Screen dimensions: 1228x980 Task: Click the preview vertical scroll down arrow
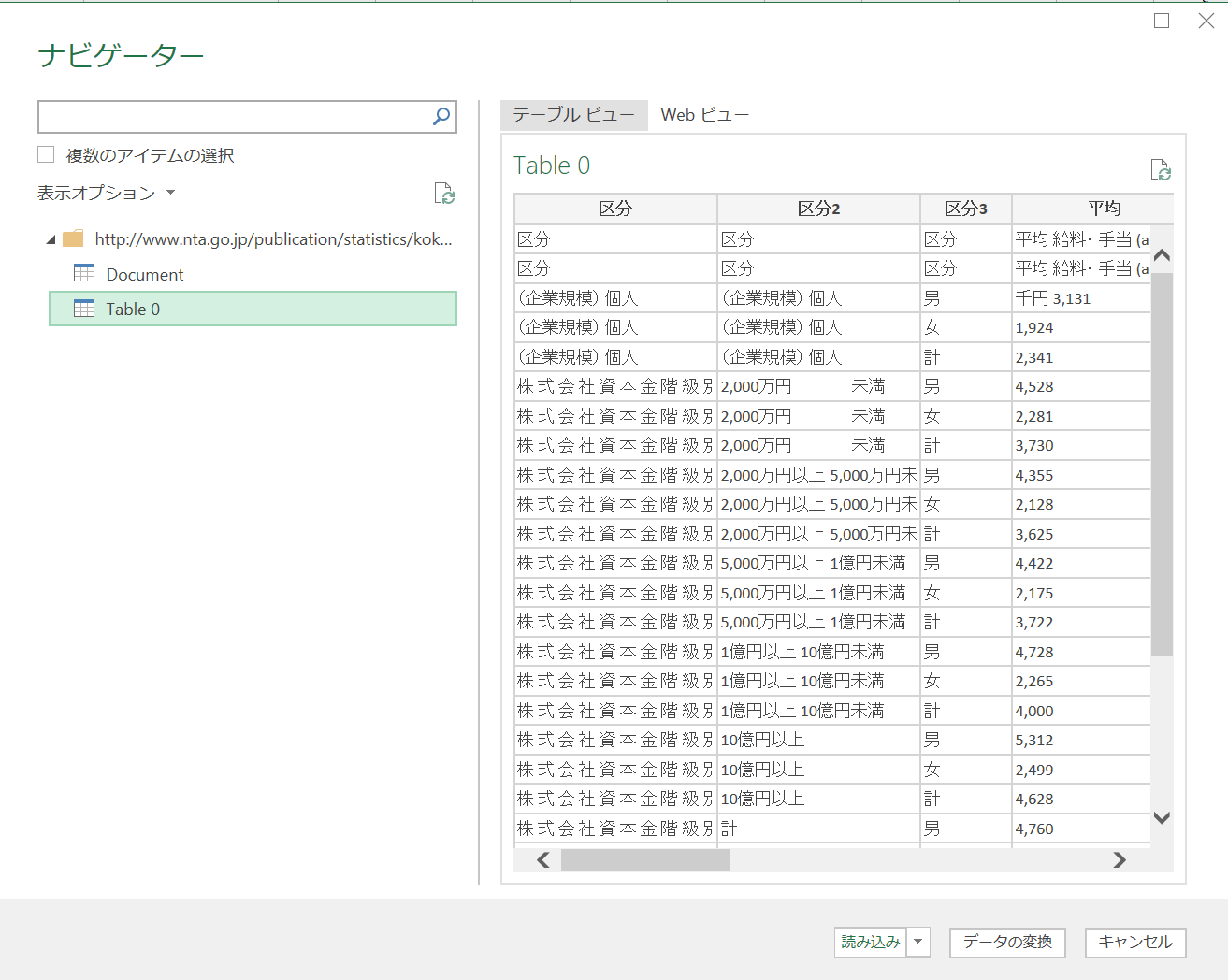tap(1162, 818)
